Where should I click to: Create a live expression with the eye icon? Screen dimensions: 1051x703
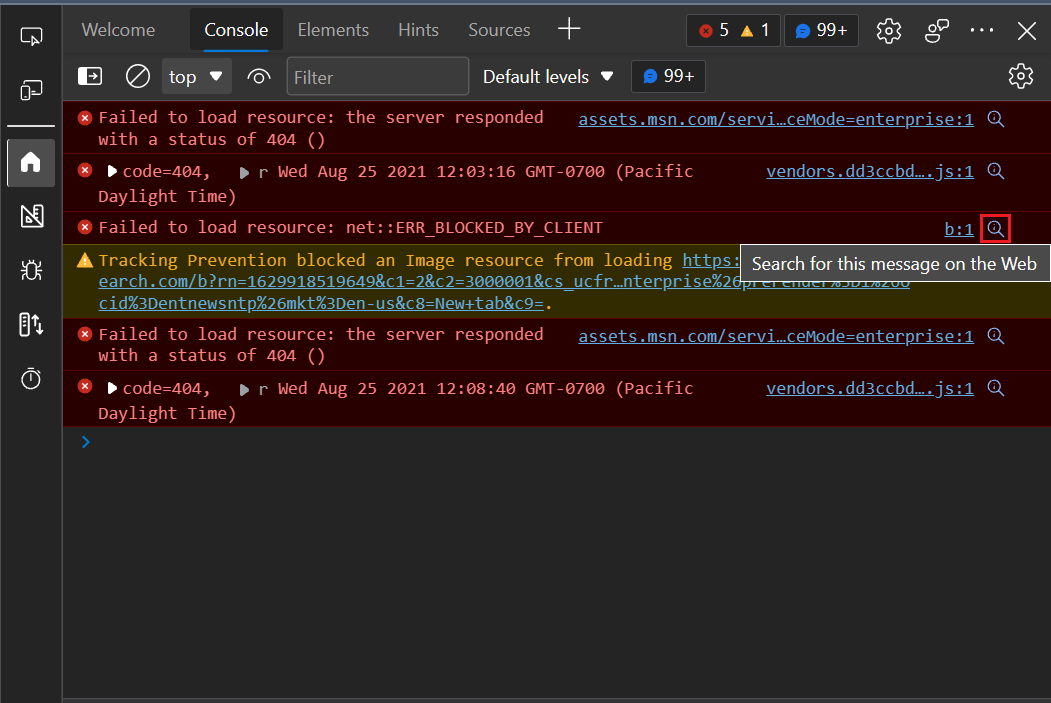pos(258,76)
